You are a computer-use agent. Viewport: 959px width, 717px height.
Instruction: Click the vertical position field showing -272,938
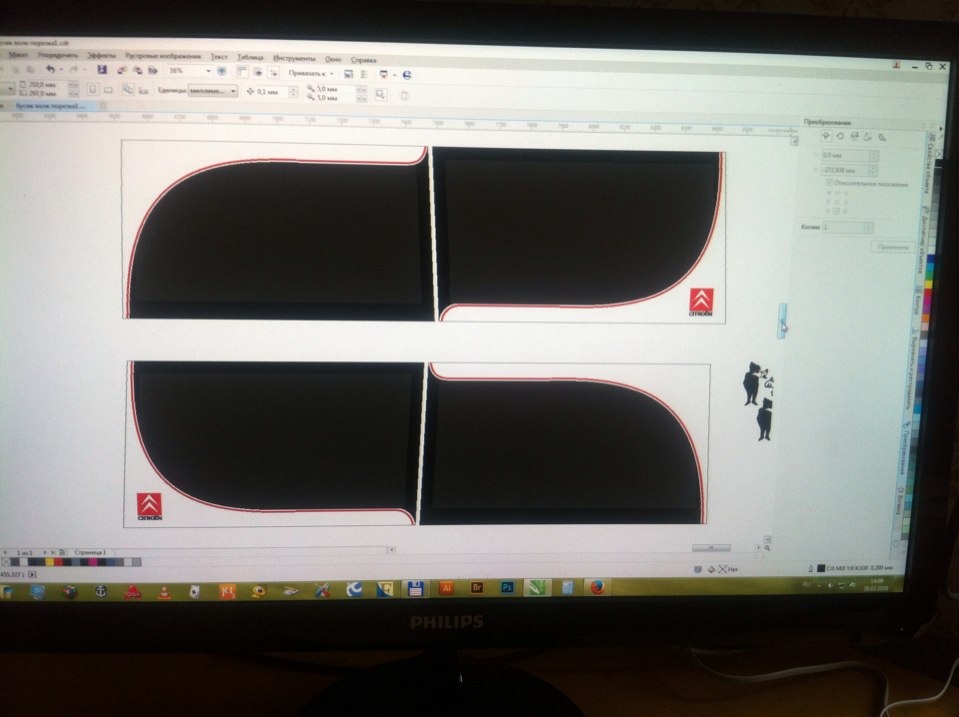(850, 171)
